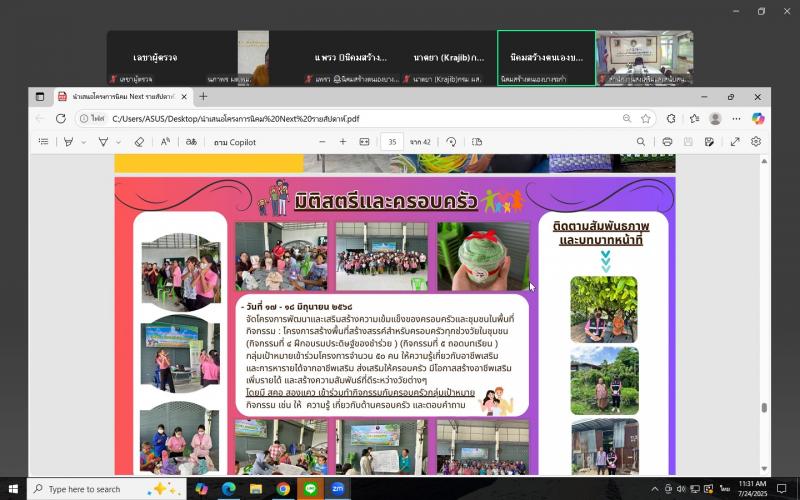800x500 pixels.
Task: Open the Edge settings and more menu
Action: click(x=736, y=118)
